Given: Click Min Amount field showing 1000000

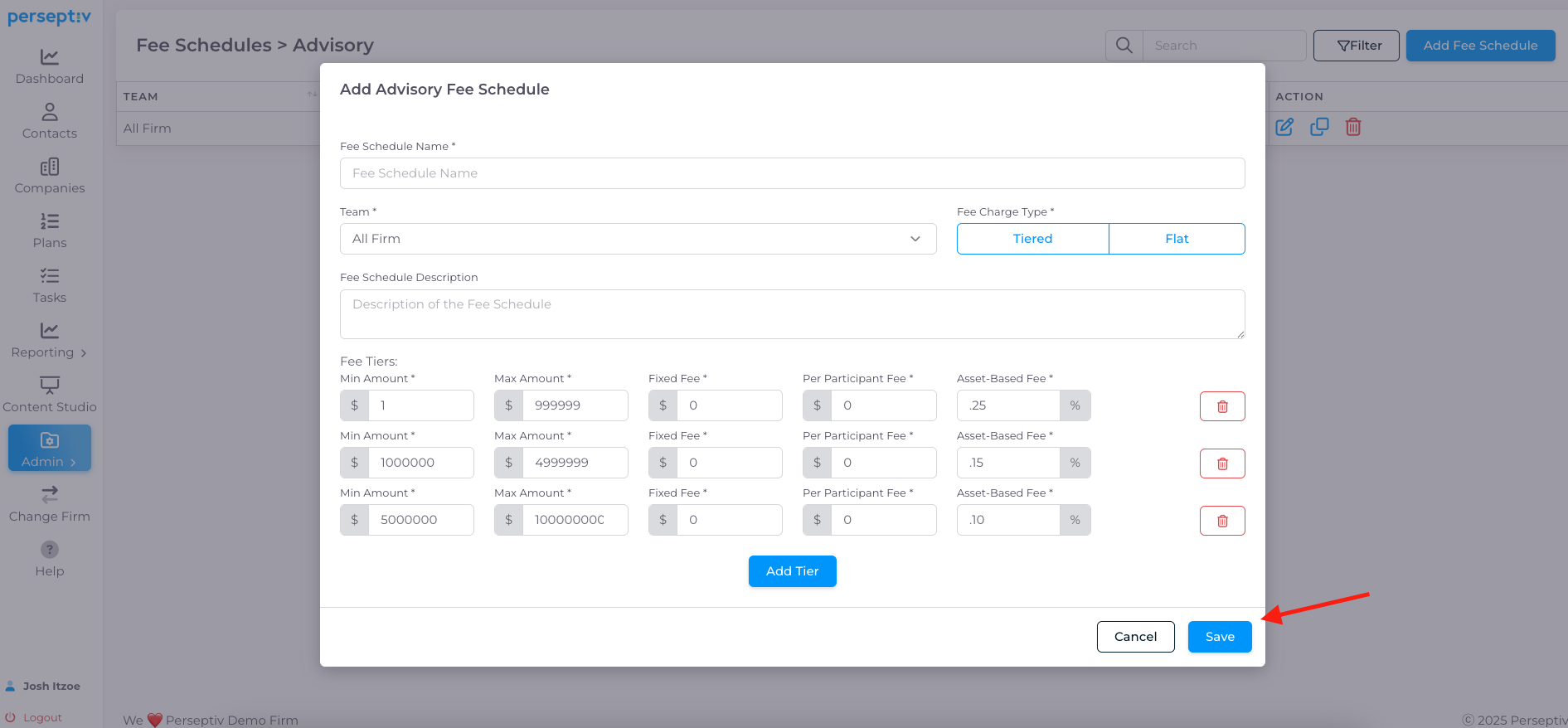Looking at the screenshot, I should point(421,463).
